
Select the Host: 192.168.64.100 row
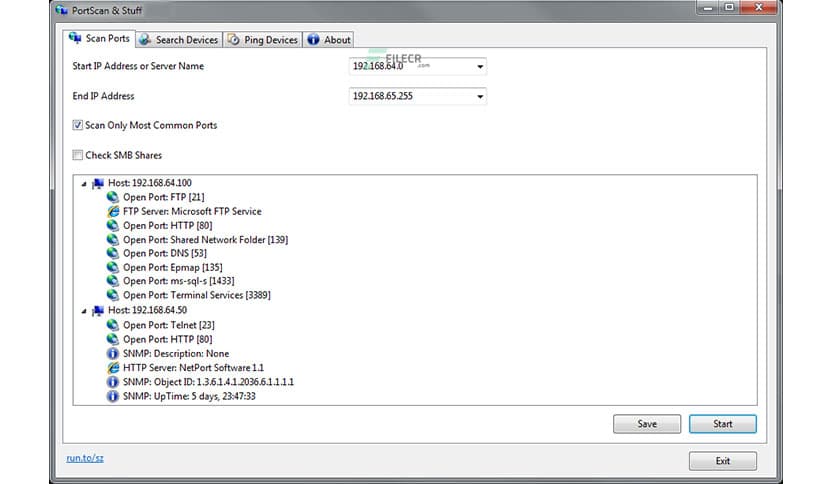pos(150,183)
